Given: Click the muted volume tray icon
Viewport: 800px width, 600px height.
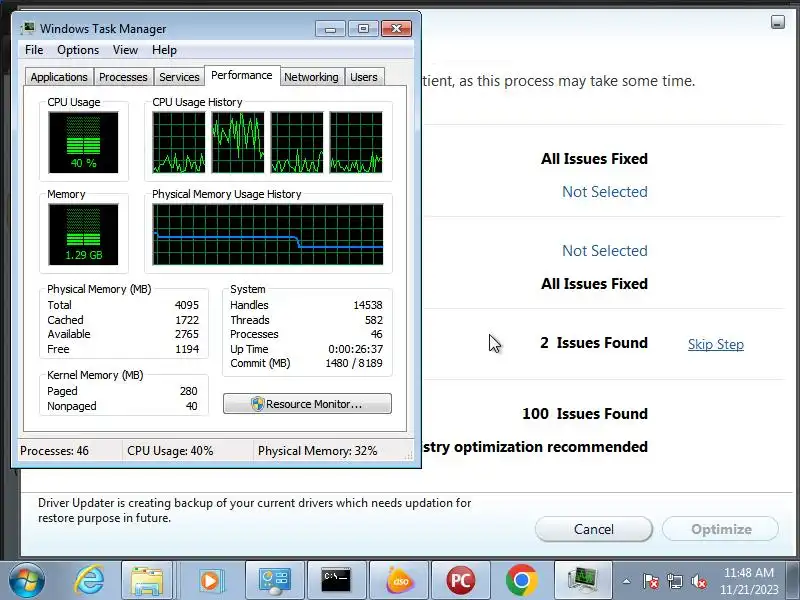Looking at the screenshot, I should [x=698, y=581].
